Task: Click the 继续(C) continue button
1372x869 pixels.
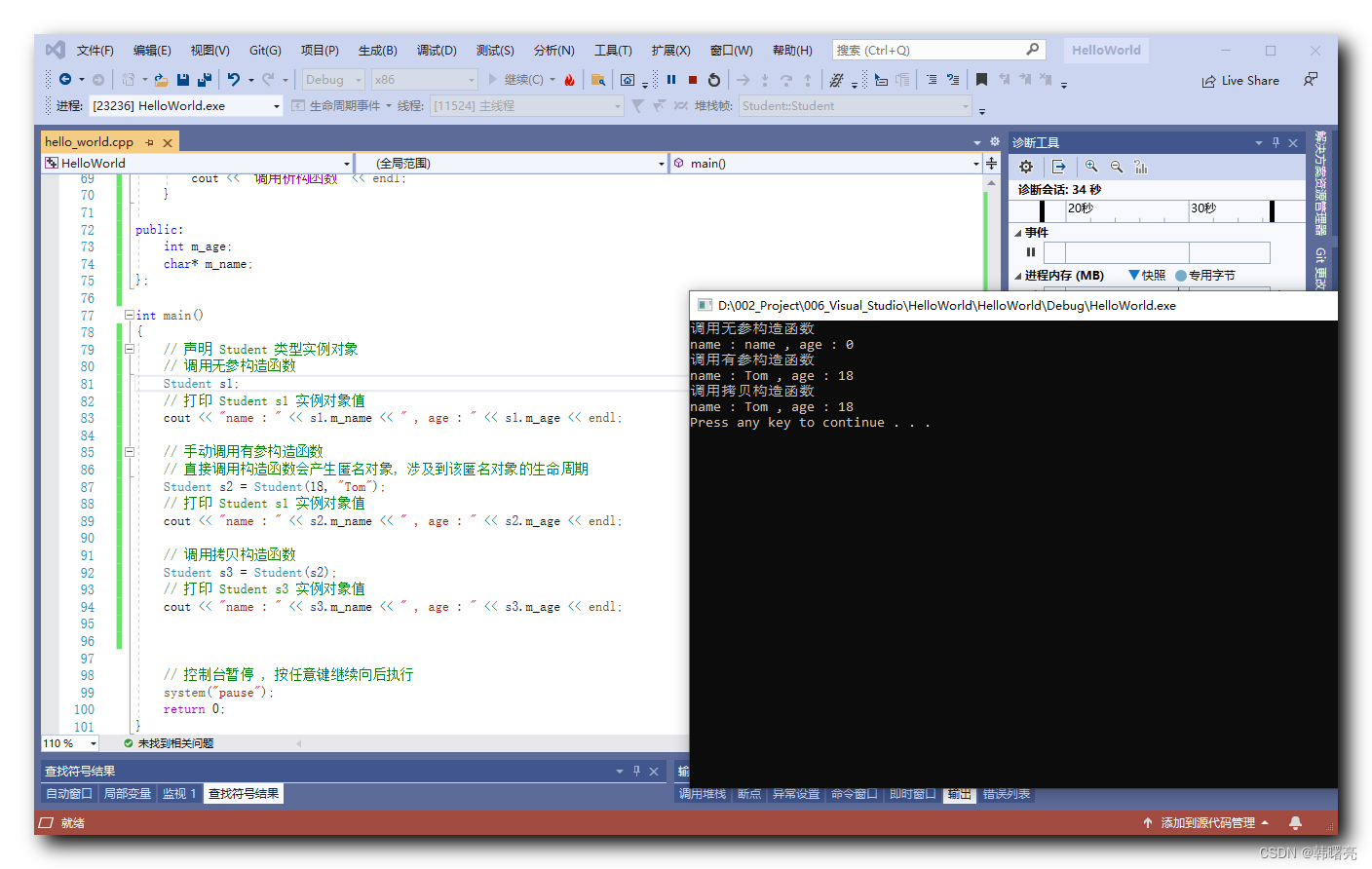Action: tap(515, 80)
